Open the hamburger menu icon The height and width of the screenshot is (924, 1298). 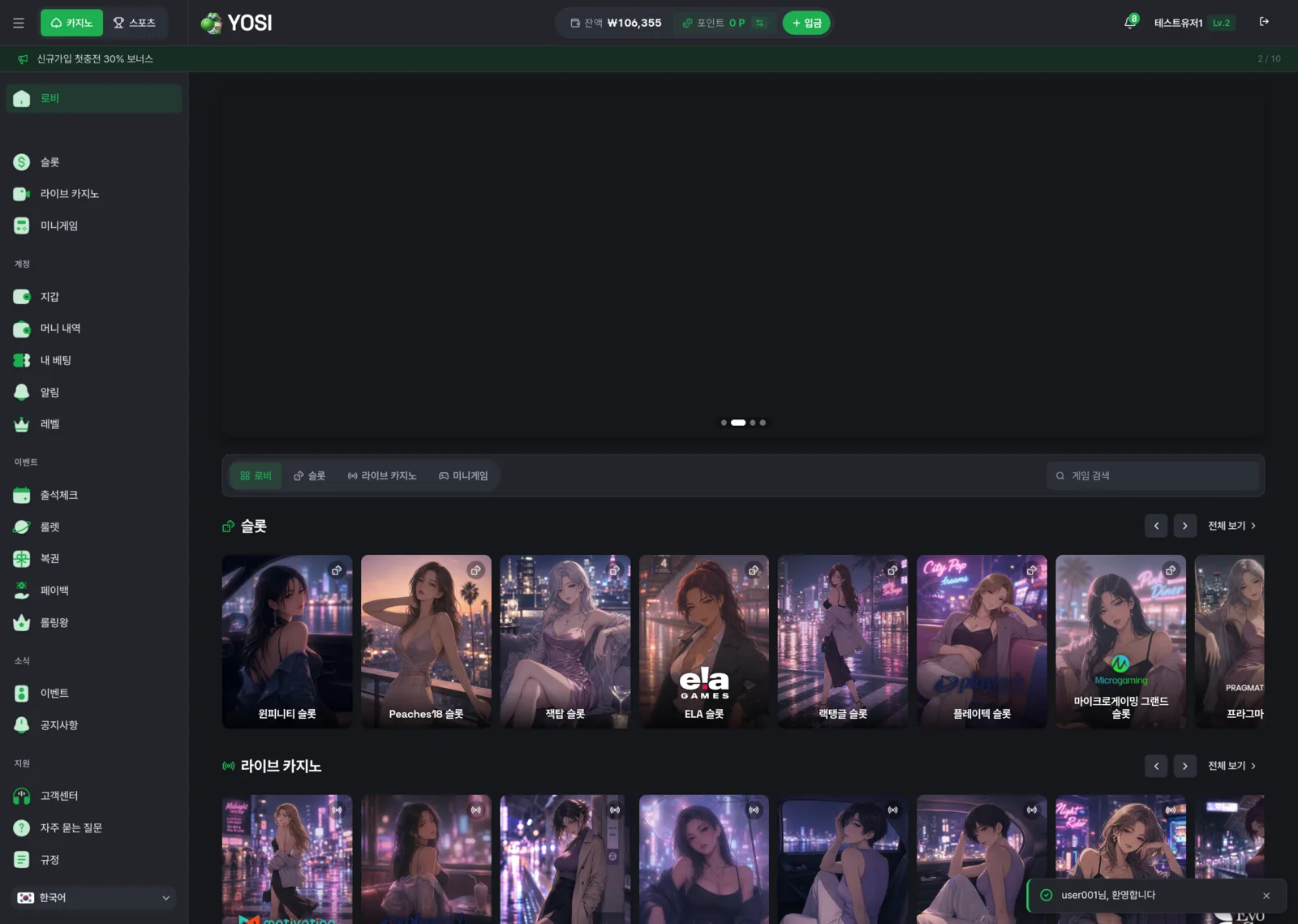[x=19, y=23]
